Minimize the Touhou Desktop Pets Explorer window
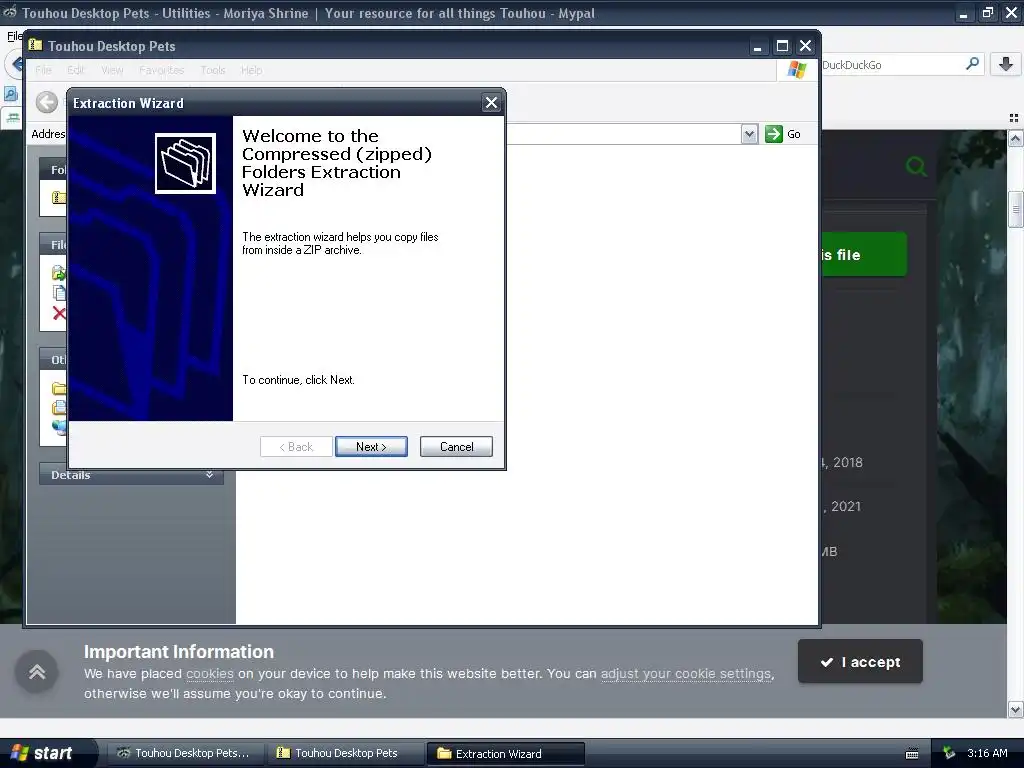The height and width of the screenshot is (768, 1024). point(758,46)
